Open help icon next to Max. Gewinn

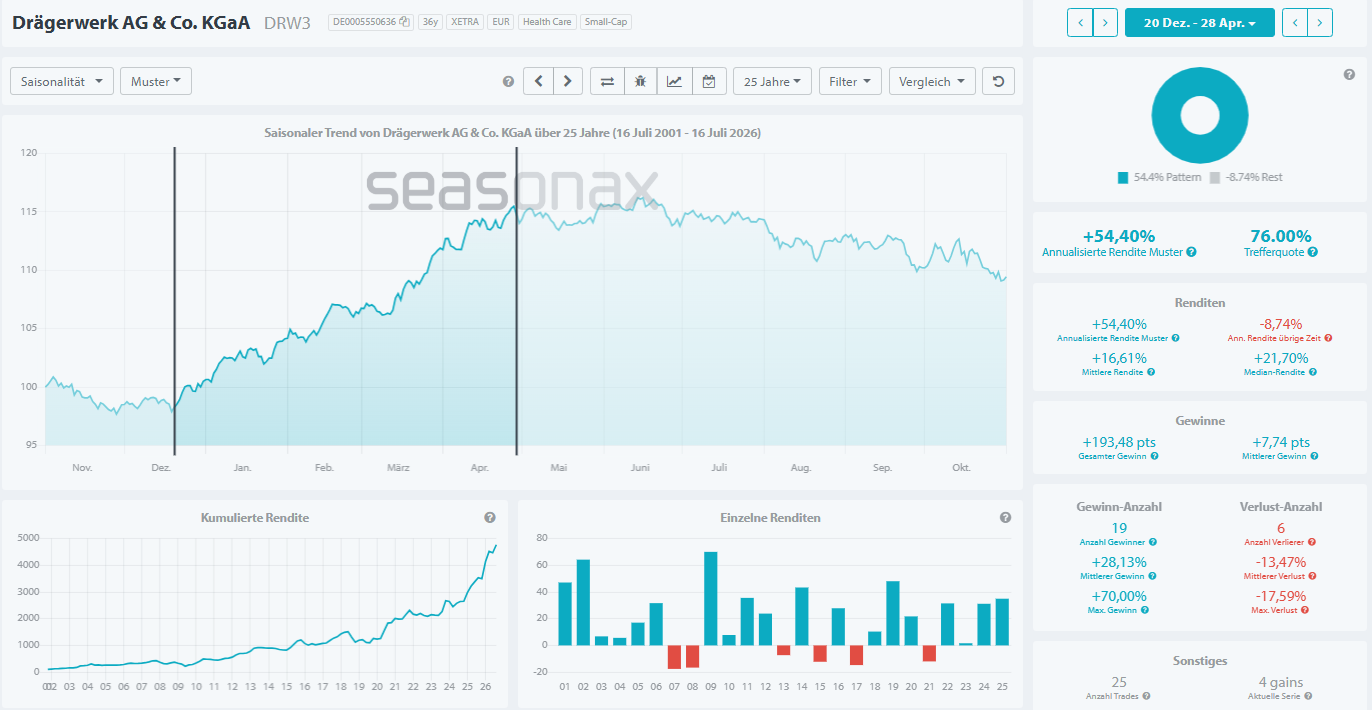coord(1143,610)
